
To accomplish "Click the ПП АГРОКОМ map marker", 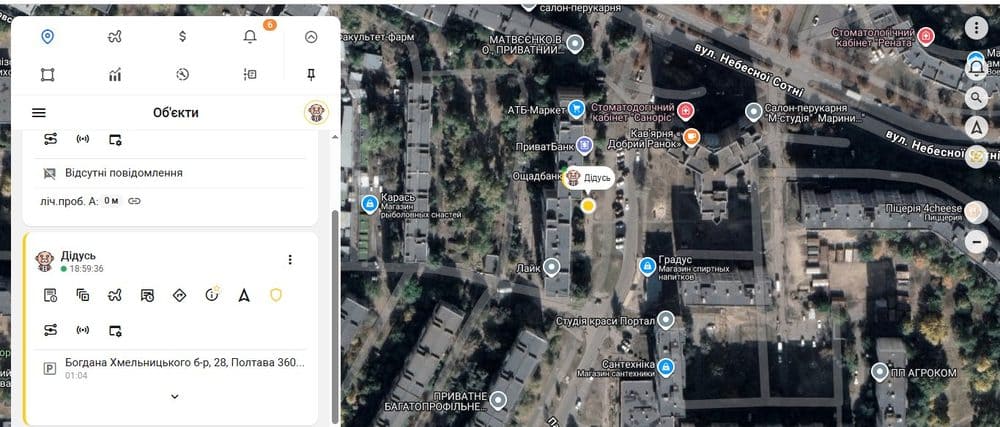I will click(880, 372).
